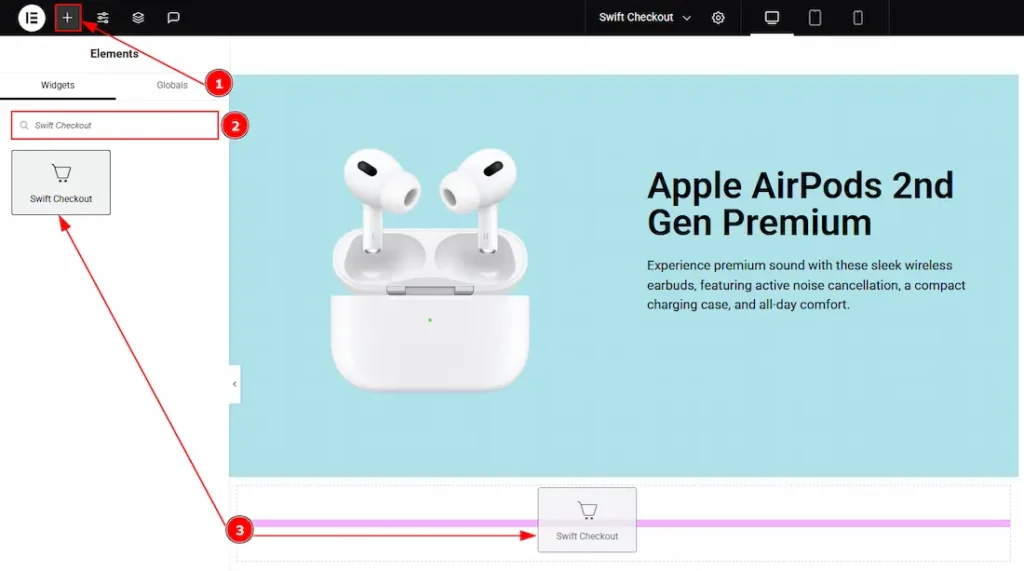Open page settings gear icon

(x=718, y=18)
